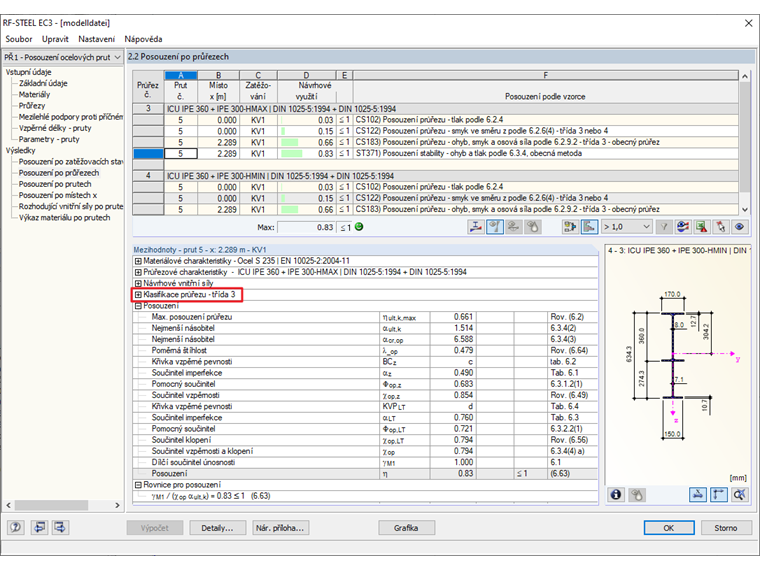Open the Nápověda menu

(x=143, y=39)
